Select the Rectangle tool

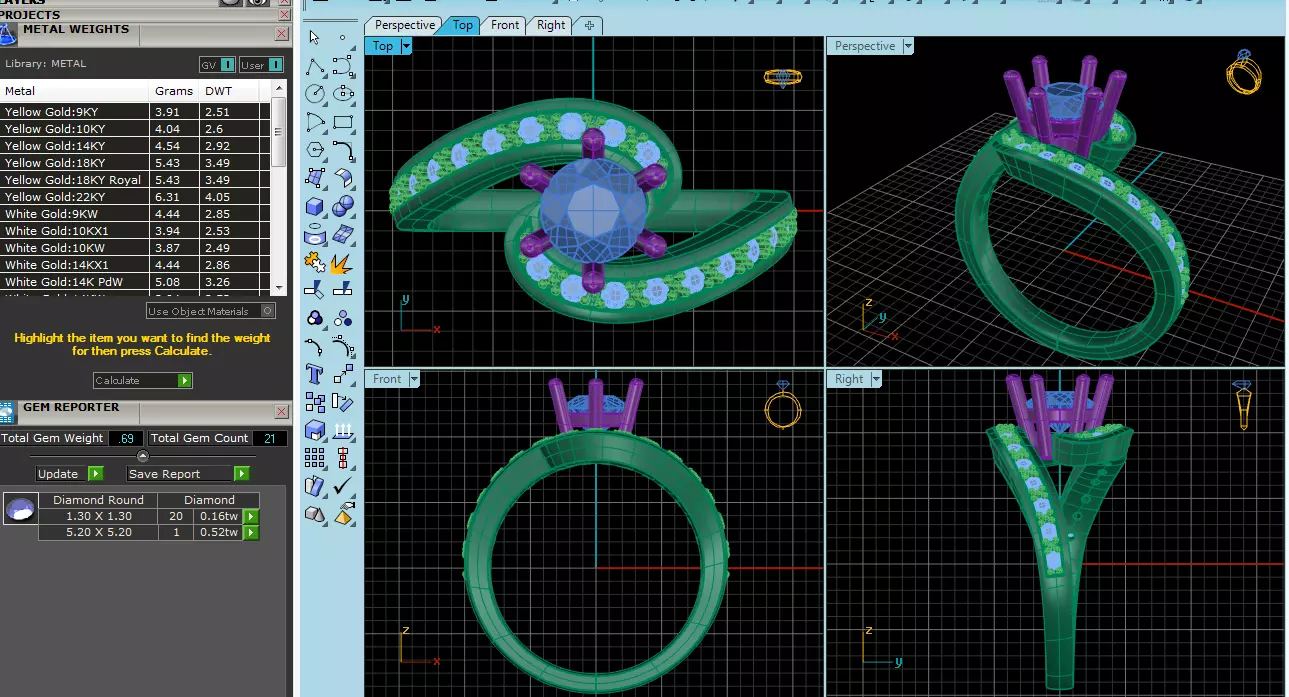[x=343, y=123]
